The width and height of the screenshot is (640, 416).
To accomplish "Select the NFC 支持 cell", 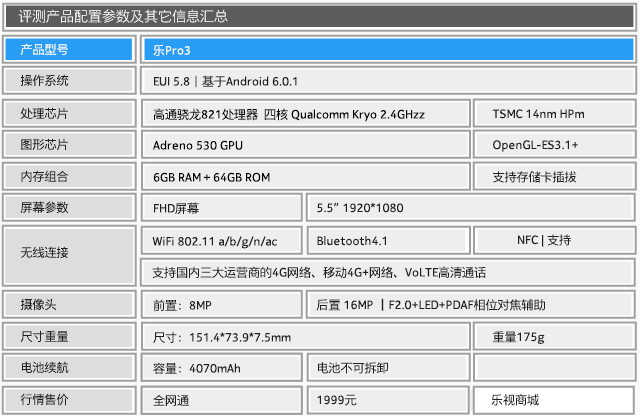I will [x=555, y=240].
